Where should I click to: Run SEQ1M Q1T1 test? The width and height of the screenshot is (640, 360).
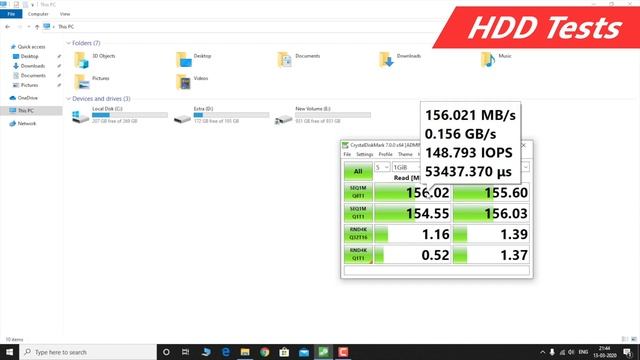tap(358, 213)
